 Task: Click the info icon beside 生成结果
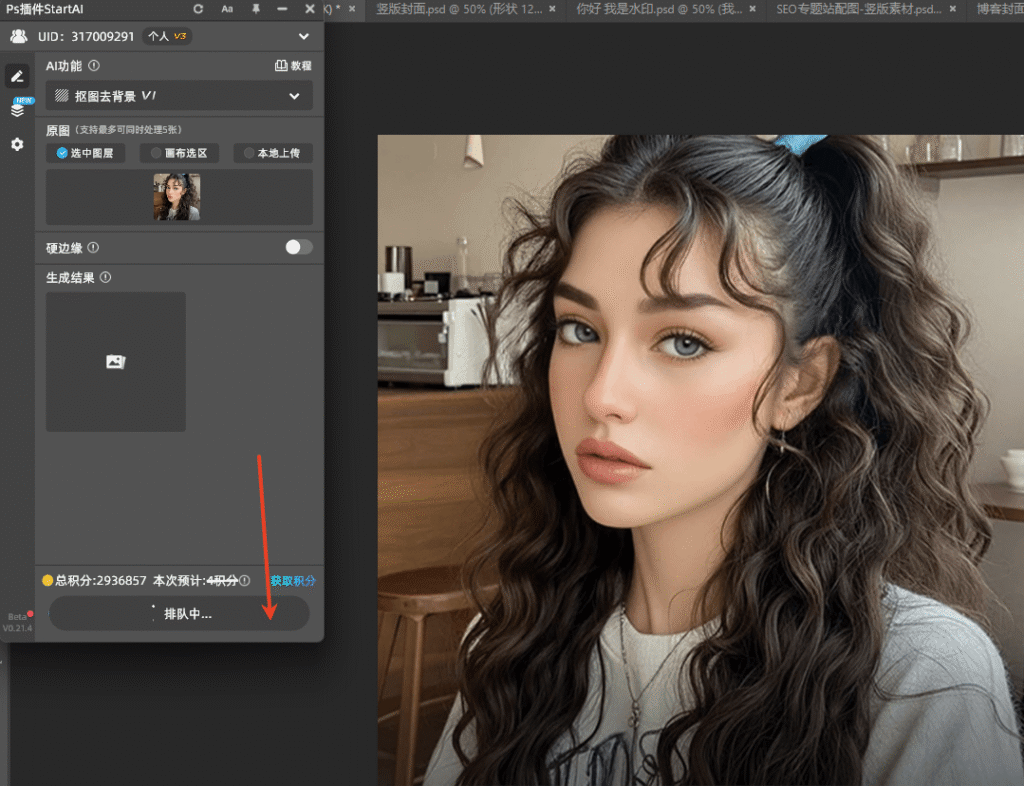[x=106, y=278]
